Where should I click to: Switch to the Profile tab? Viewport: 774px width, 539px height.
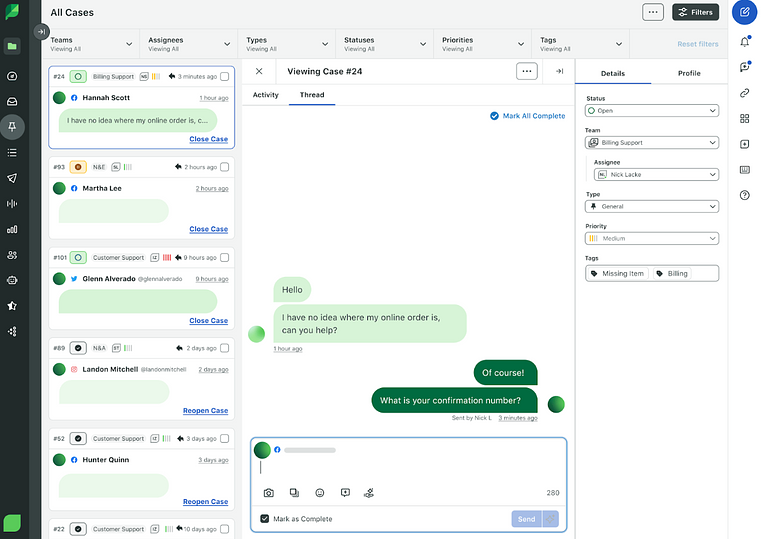[689, 73]
